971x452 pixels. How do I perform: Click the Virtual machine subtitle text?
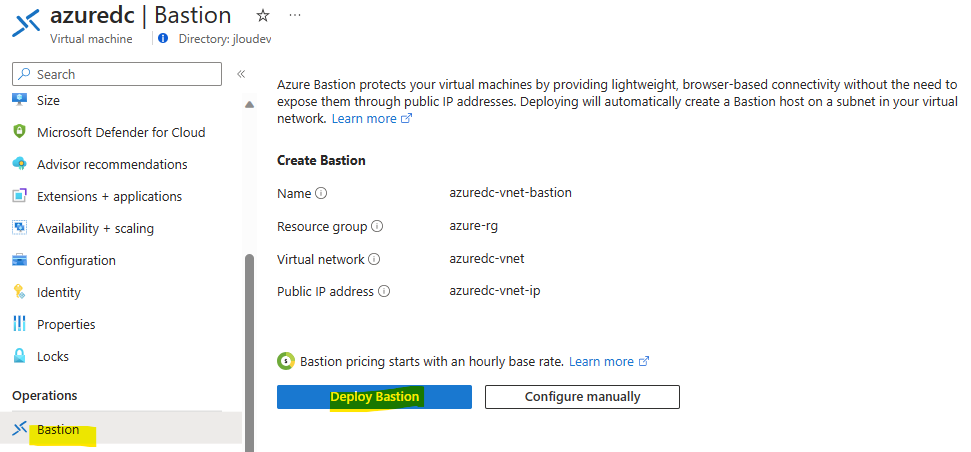(91, 39)
